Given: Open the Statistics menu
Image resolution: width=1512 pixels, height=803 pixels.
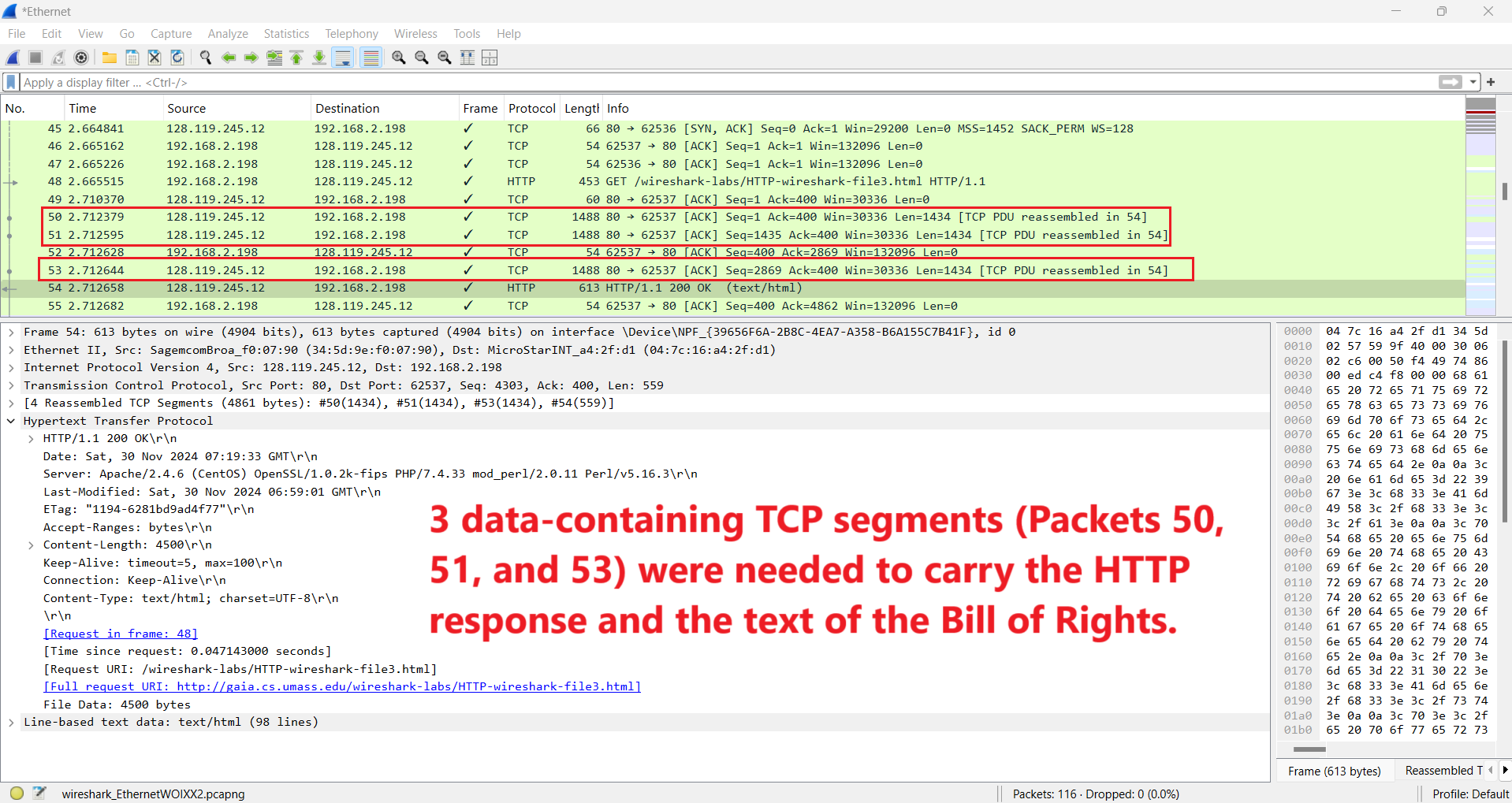Looking at the screenshot, I should [x=286, y=33].
